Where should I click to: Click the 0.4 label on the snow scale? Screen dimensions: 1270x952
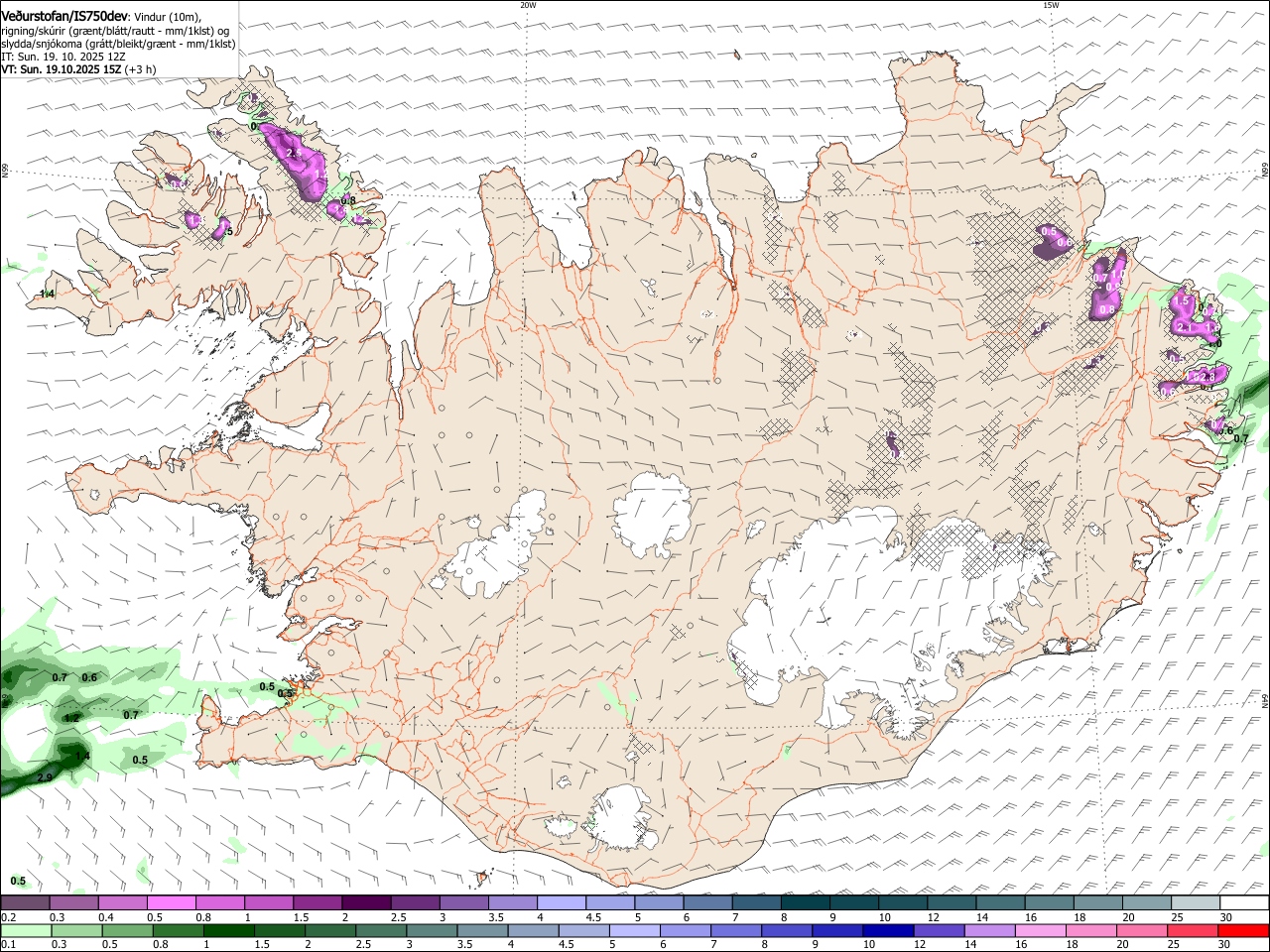105,917
